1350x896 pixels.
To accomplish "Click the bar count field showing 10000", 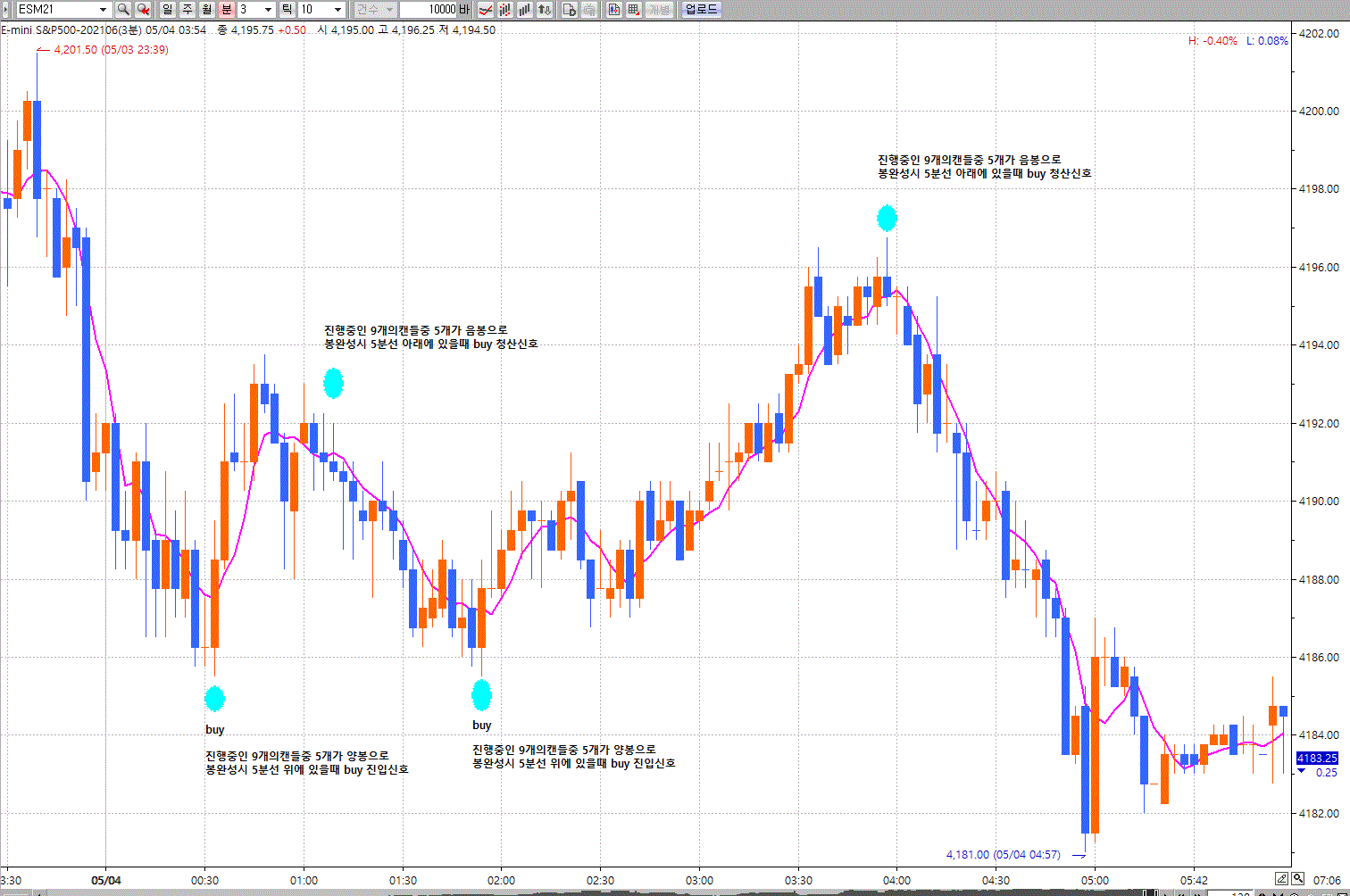I will coord(429,9).
